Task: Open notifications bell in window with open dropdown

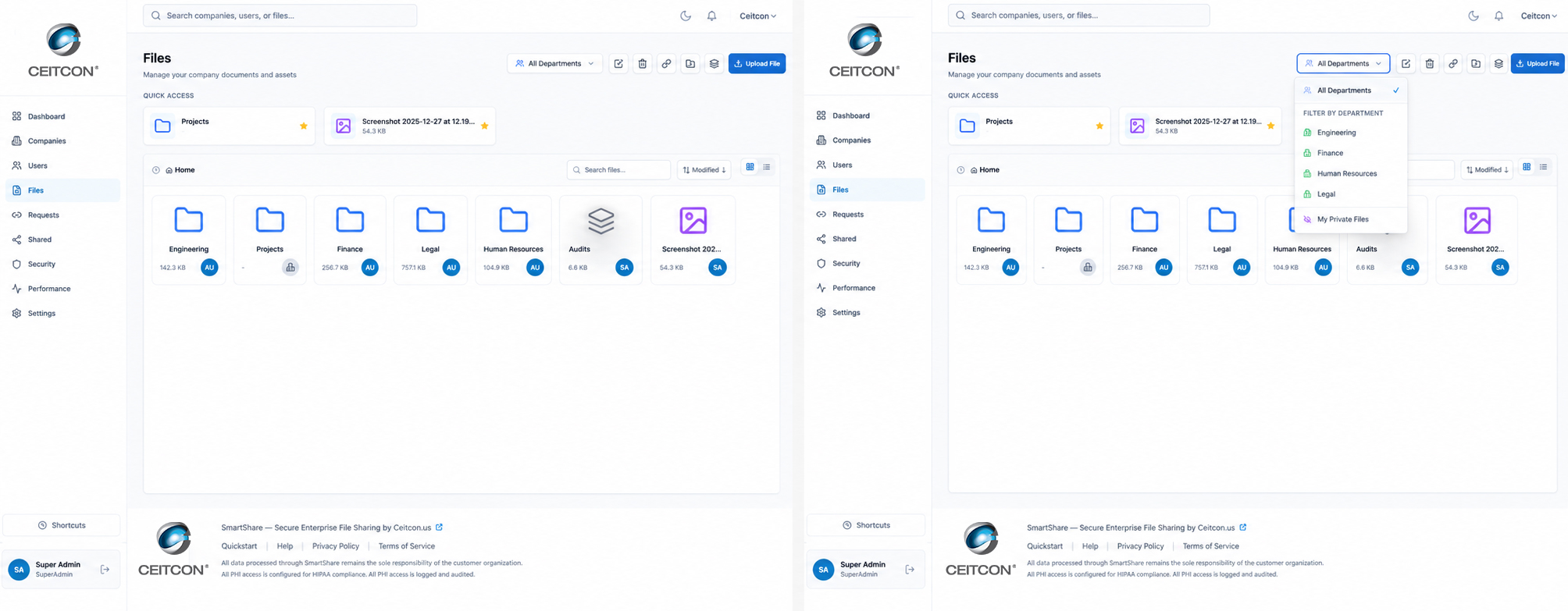Action: pyautogui.click(x=1499, y=16)
